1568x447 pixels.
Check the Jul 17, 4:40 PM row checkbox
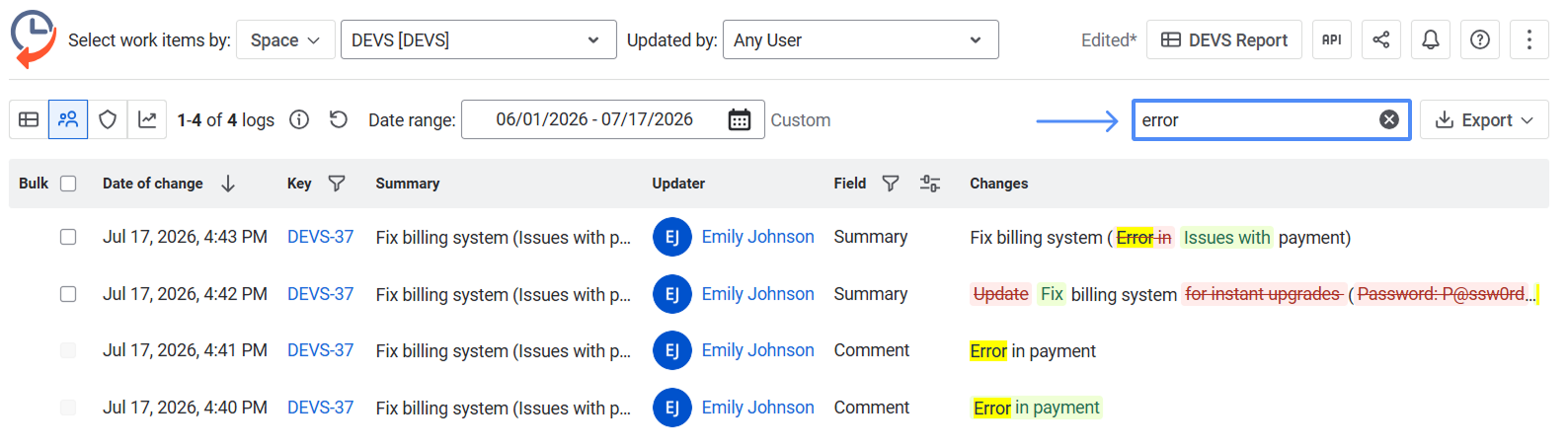coord(68,408)
